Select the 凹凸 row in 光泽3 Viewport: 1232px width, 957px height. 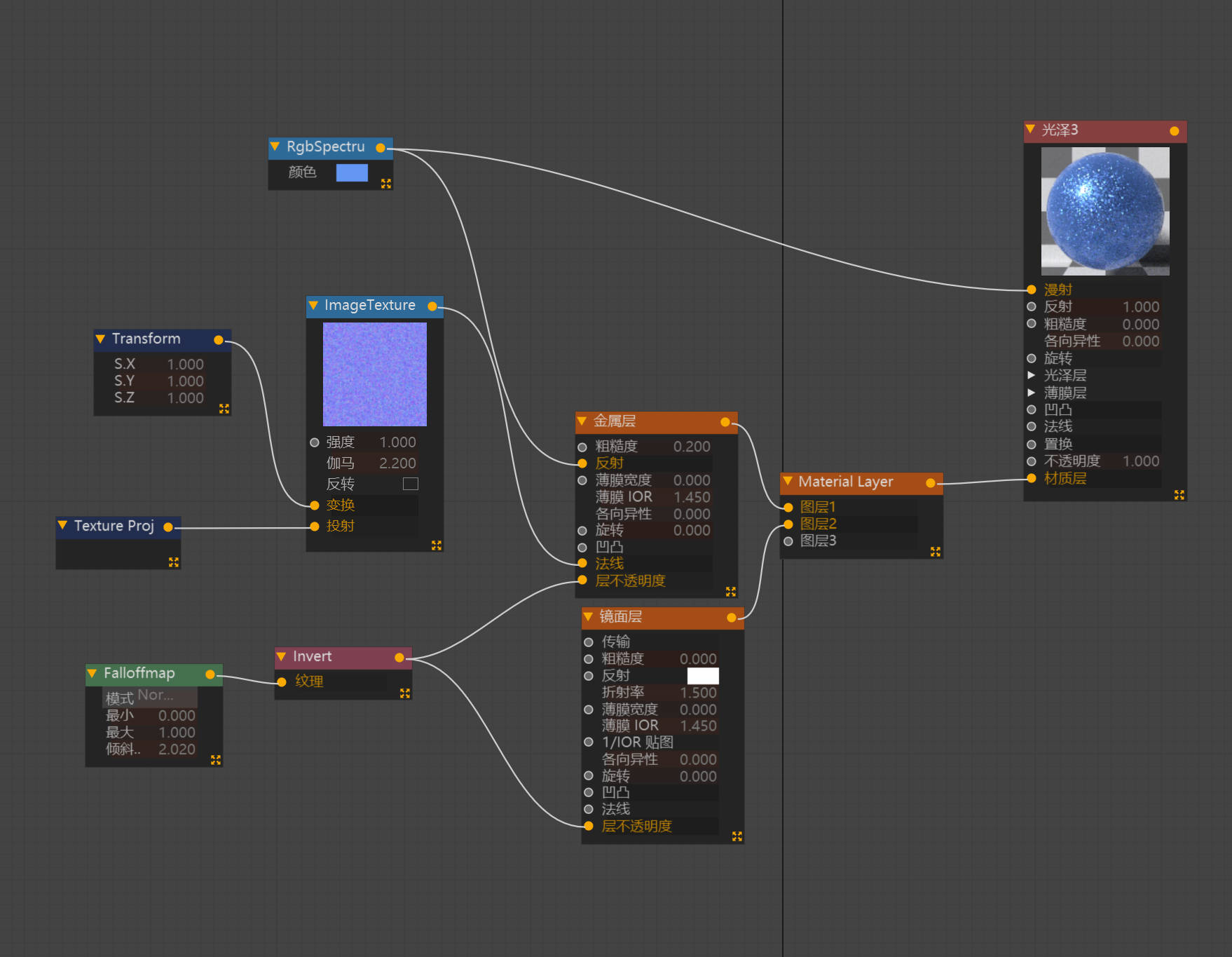(x=1102, y=409)
